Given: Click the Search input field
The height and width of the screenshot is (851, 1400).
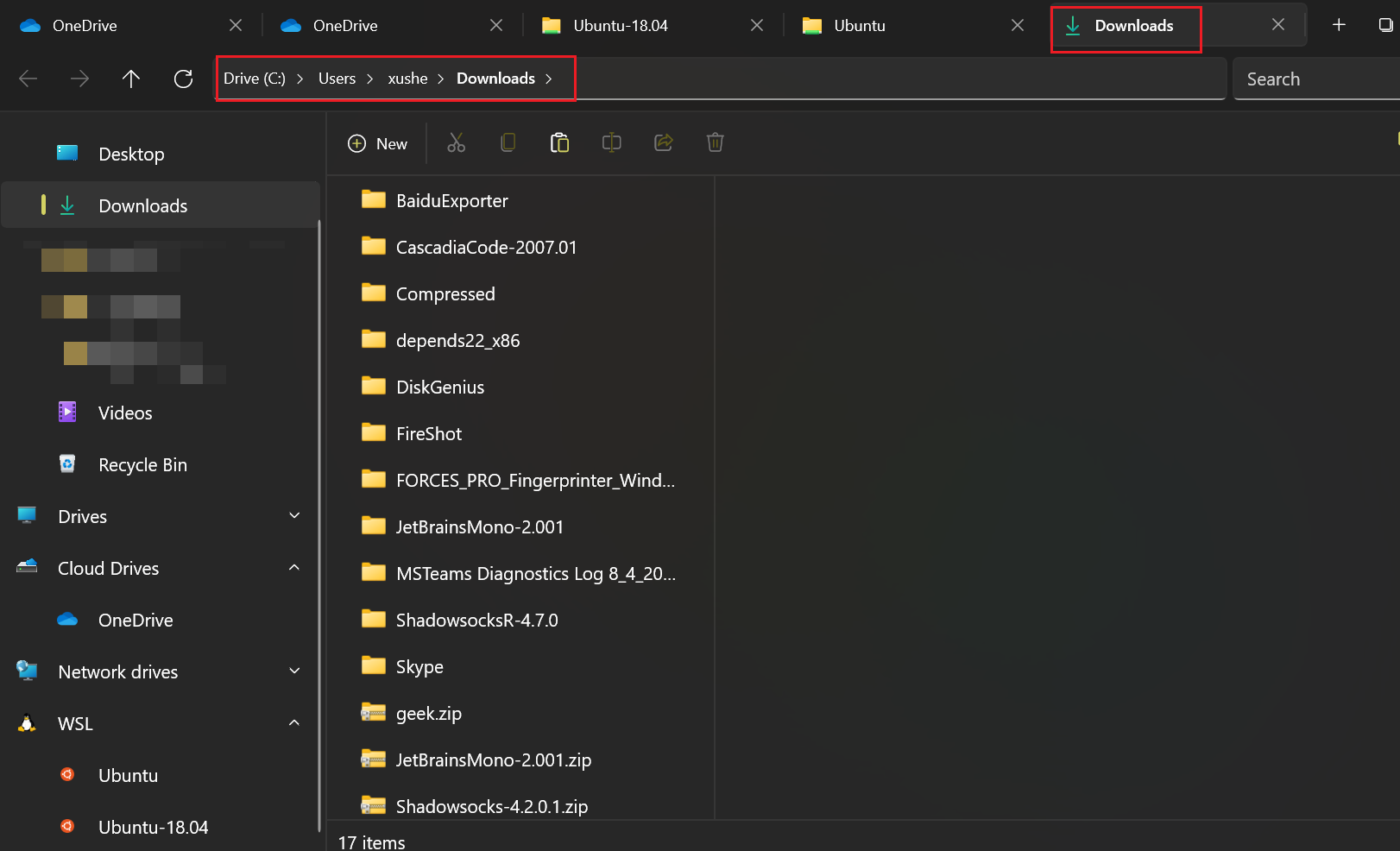Looking at the screenshot, I should coord(1316,79).
